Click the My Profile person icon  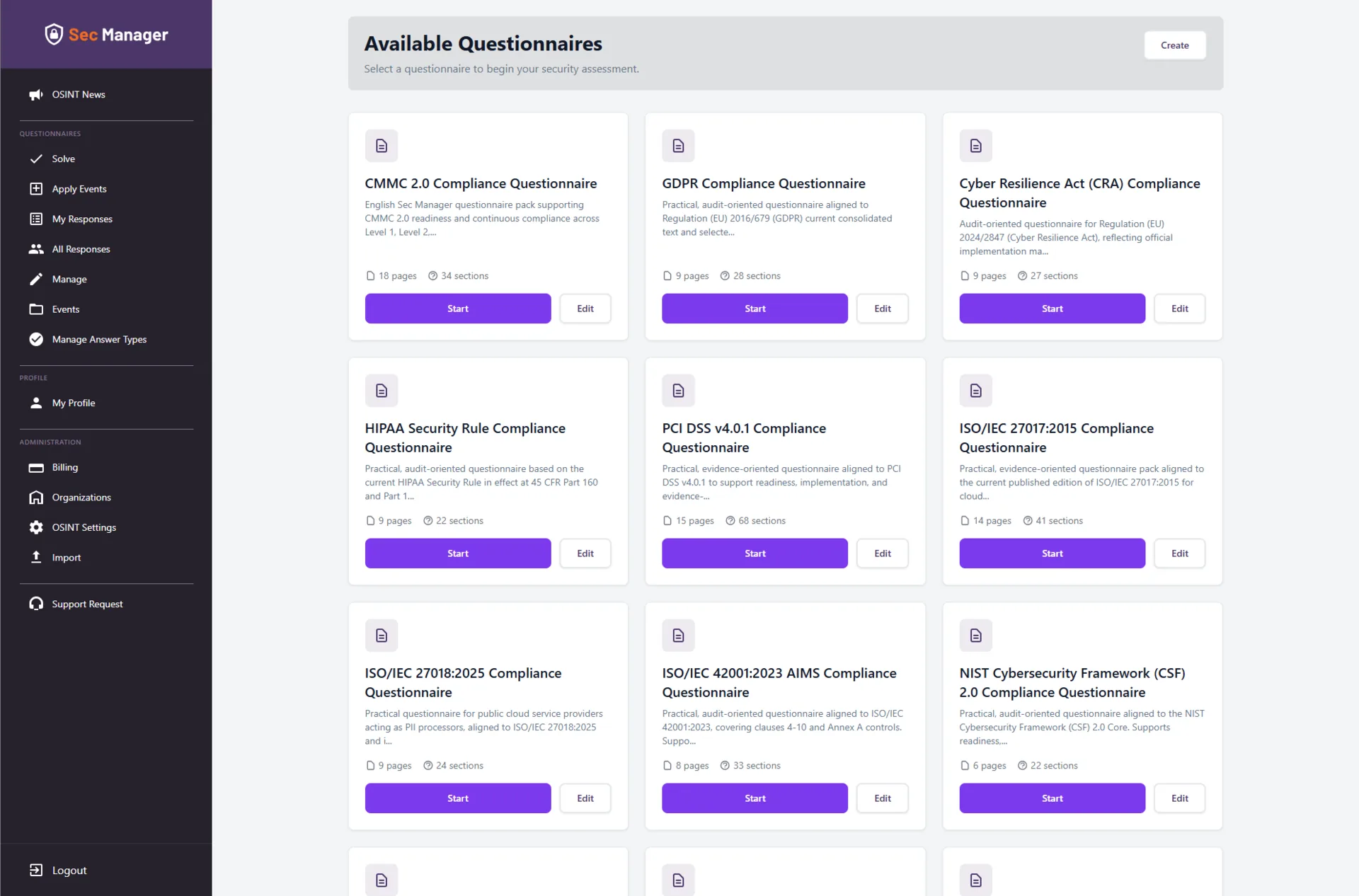(x=36, y=403)
